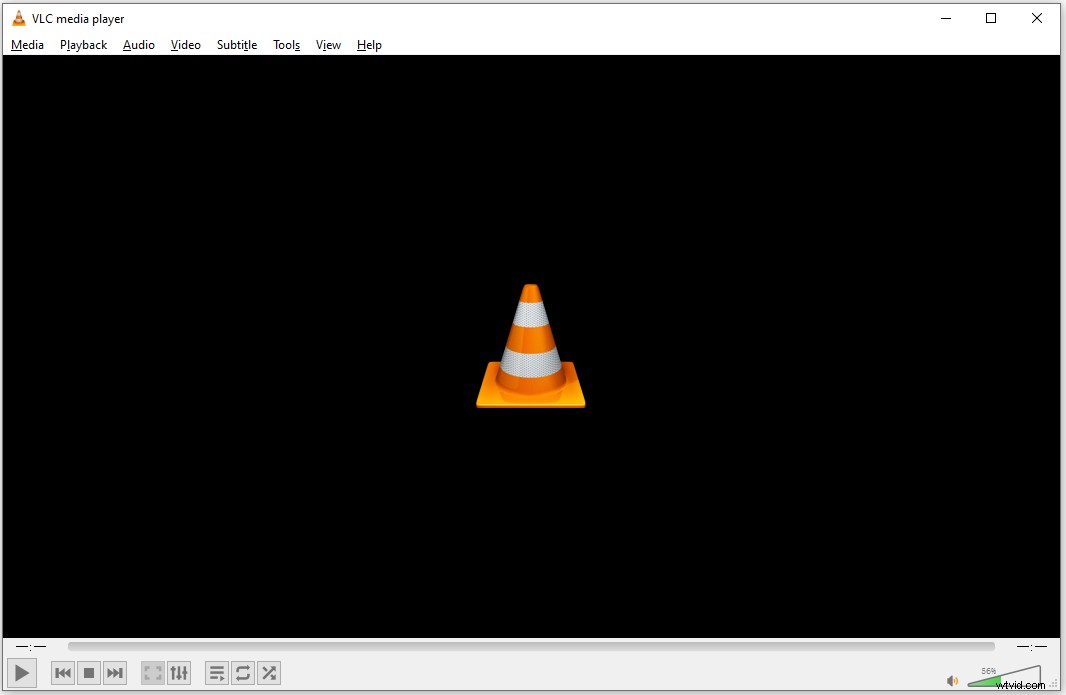Click the Previous media button

pyautogui.click(x=63, y=673)
